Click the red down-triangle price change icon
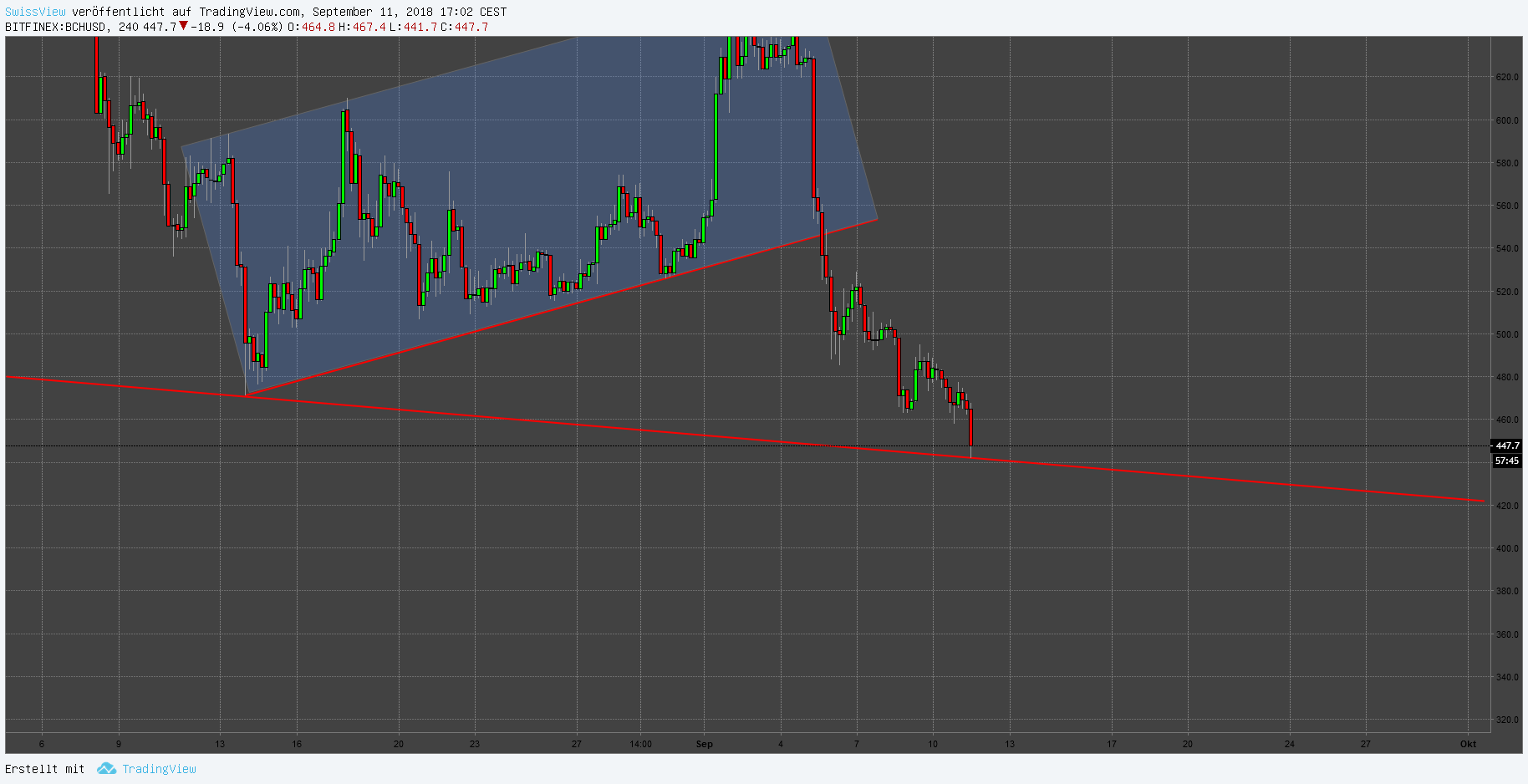This screenshot has width=1528, height=784. click(x=183, y=26)
